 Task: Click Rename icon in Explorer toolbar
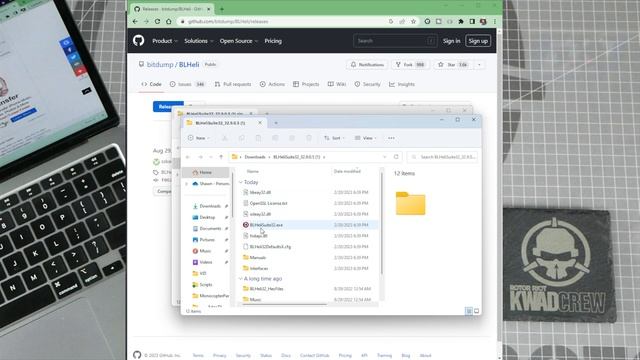[x=275, y=138]
